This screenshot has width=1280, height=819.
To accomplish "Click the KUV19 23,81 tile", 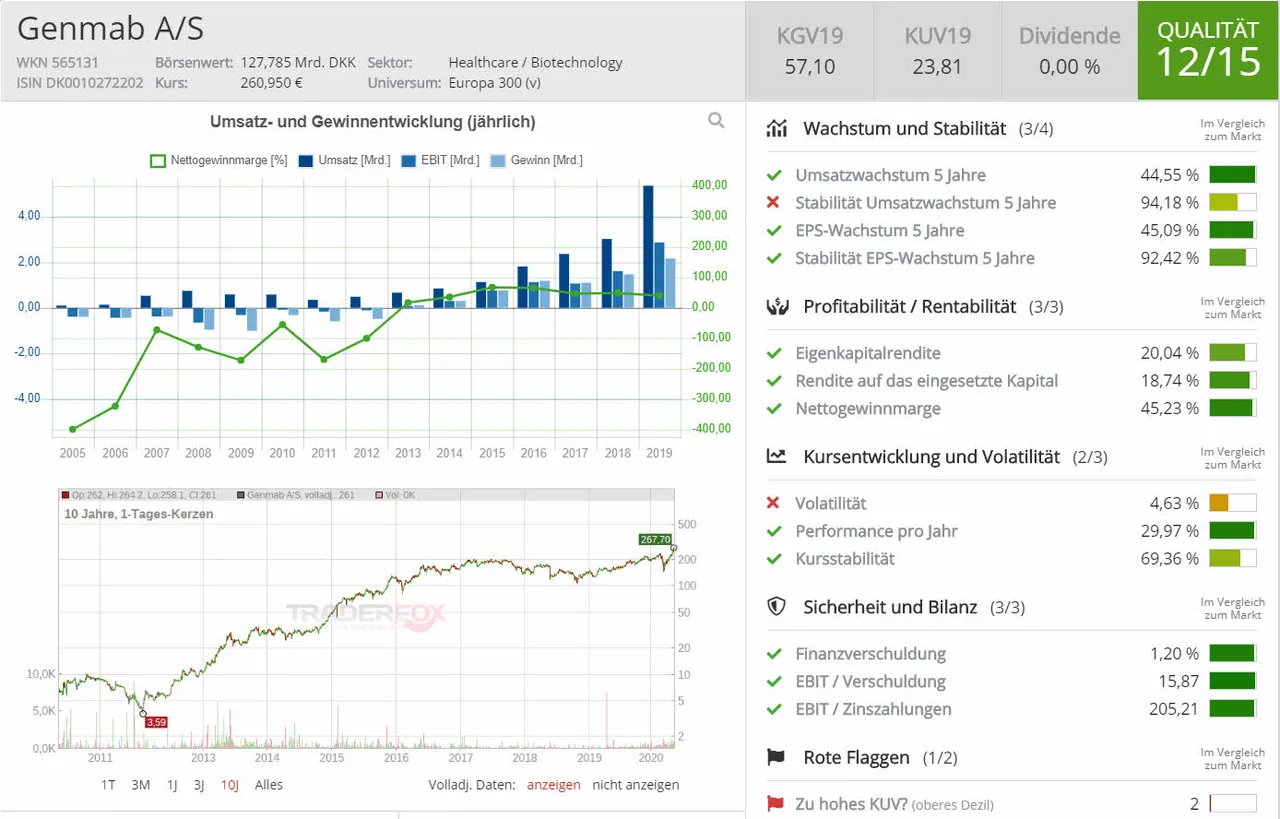I will [x=937, y=51].
